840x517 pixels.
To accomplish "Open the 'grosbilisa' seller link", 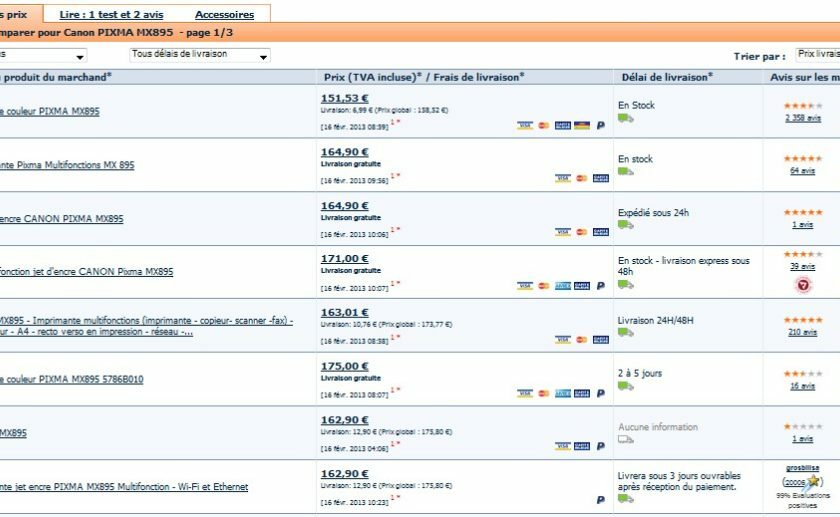I will tap(802, 468).
